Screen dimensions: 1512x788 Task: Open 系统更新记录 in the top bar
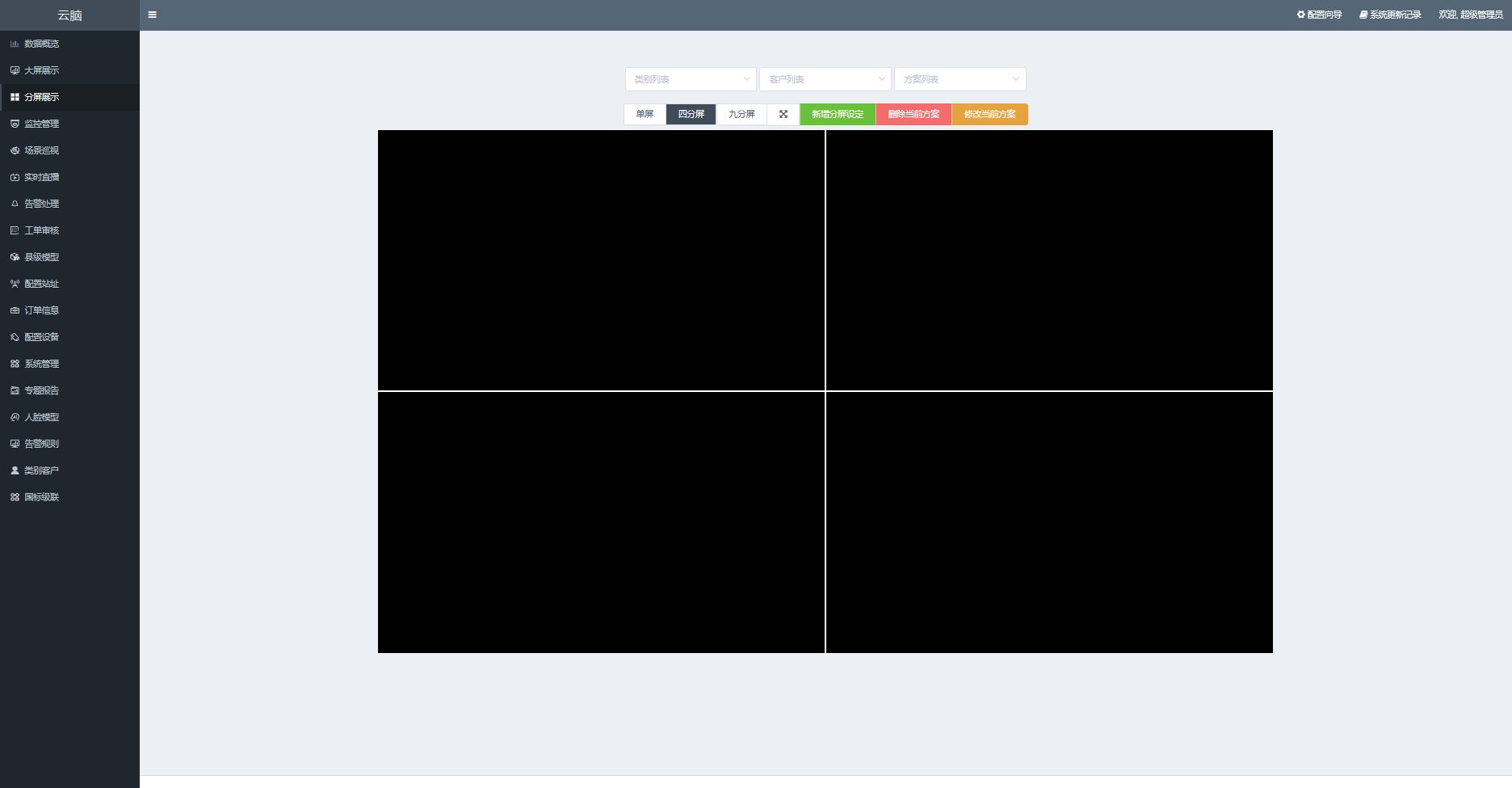[1390, 15]
